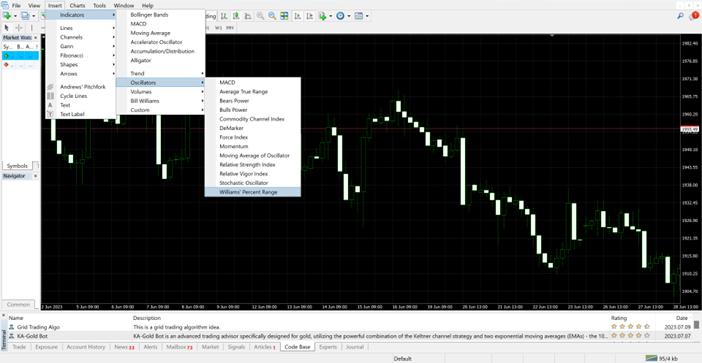Expand the Bill Williams submenu
The width and height of the screenshot is (702, 363).
point(160,101)
